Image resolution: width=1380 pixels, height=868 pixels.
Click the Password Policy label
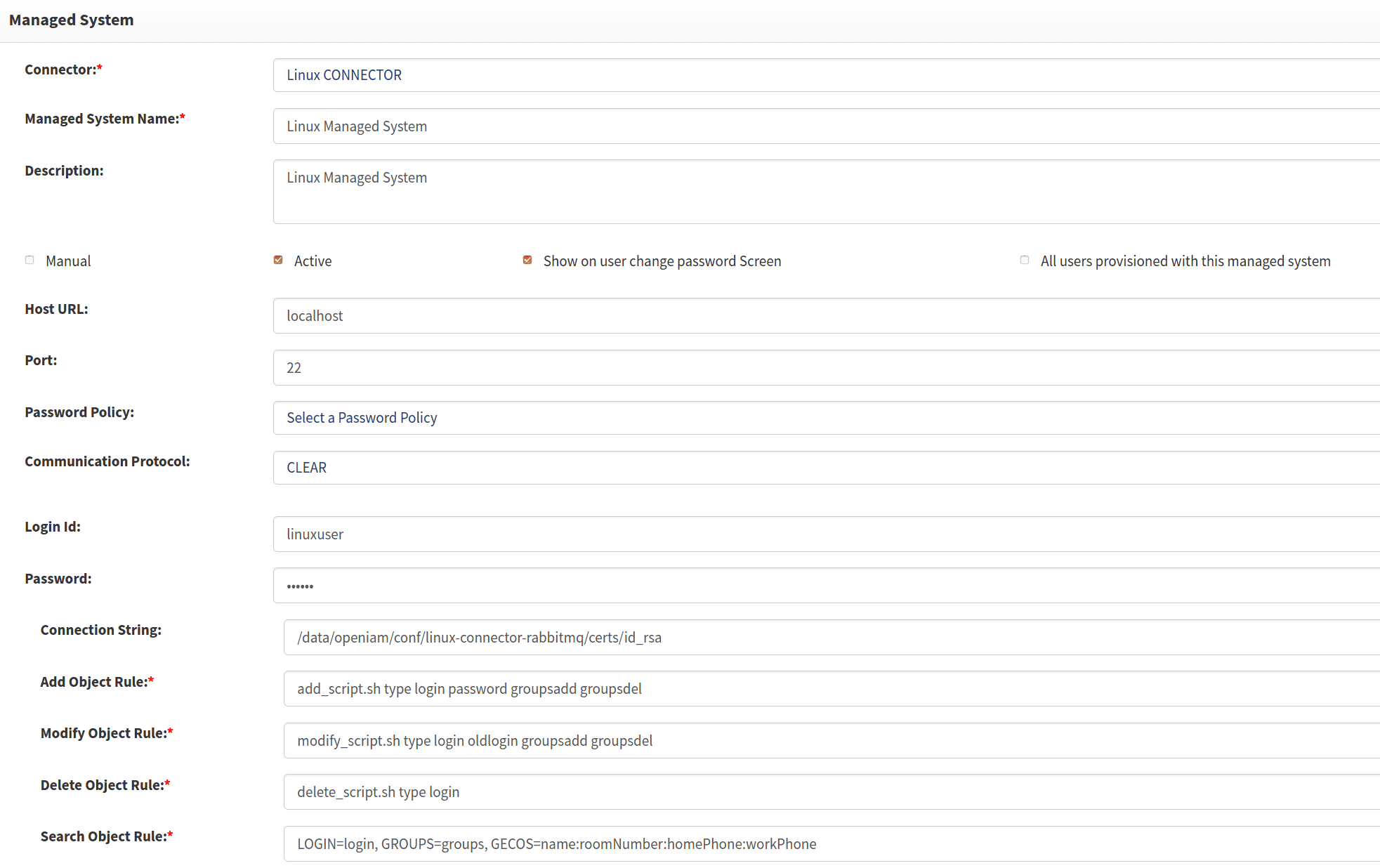tap(79, 412)
